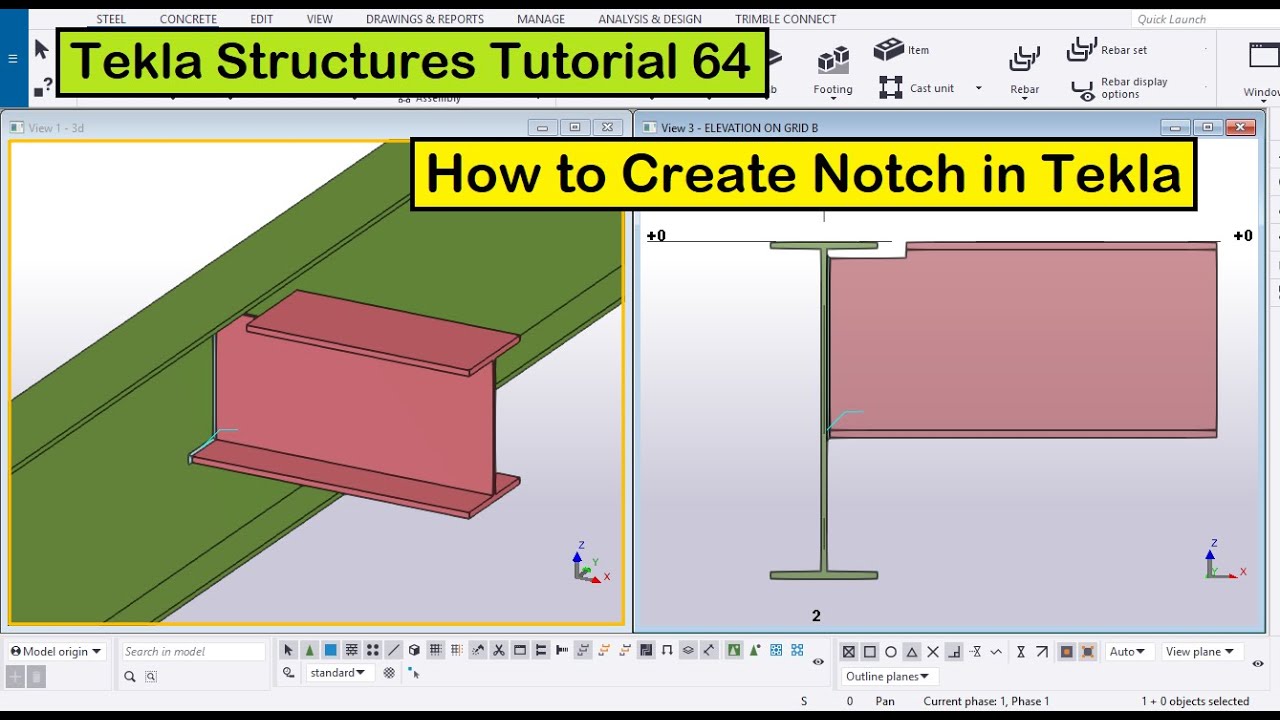Open DRAWINGS & REPORTS tab
Viewport: 1280px width, 720px height.
pyautogui.click(x=425, y=19)
